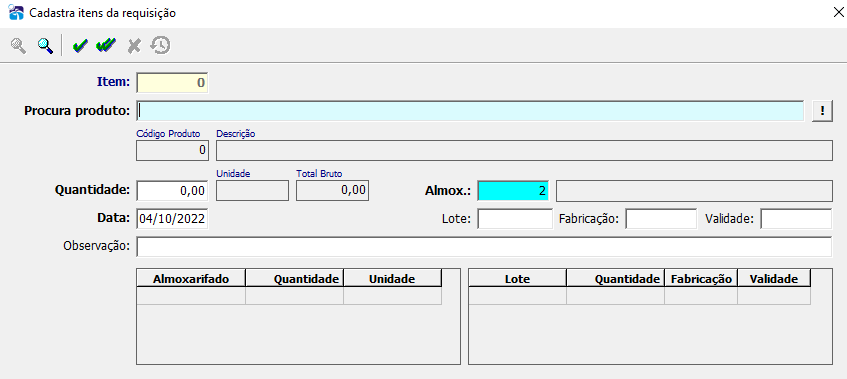Click the greyed-out magnifier search icon

pyautogui.click(x=19, y=45)
